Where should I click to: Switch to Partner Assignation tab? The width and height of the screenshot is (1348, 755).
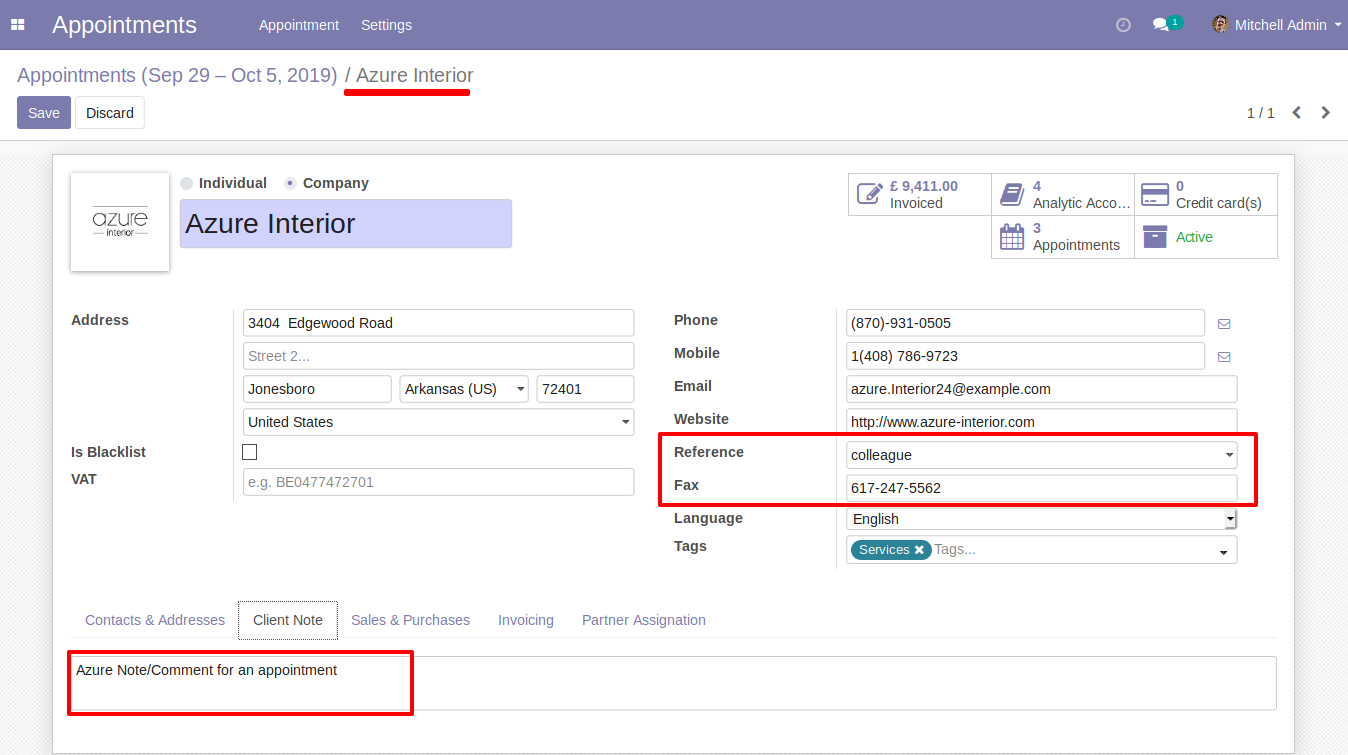[x=644, y=620]
